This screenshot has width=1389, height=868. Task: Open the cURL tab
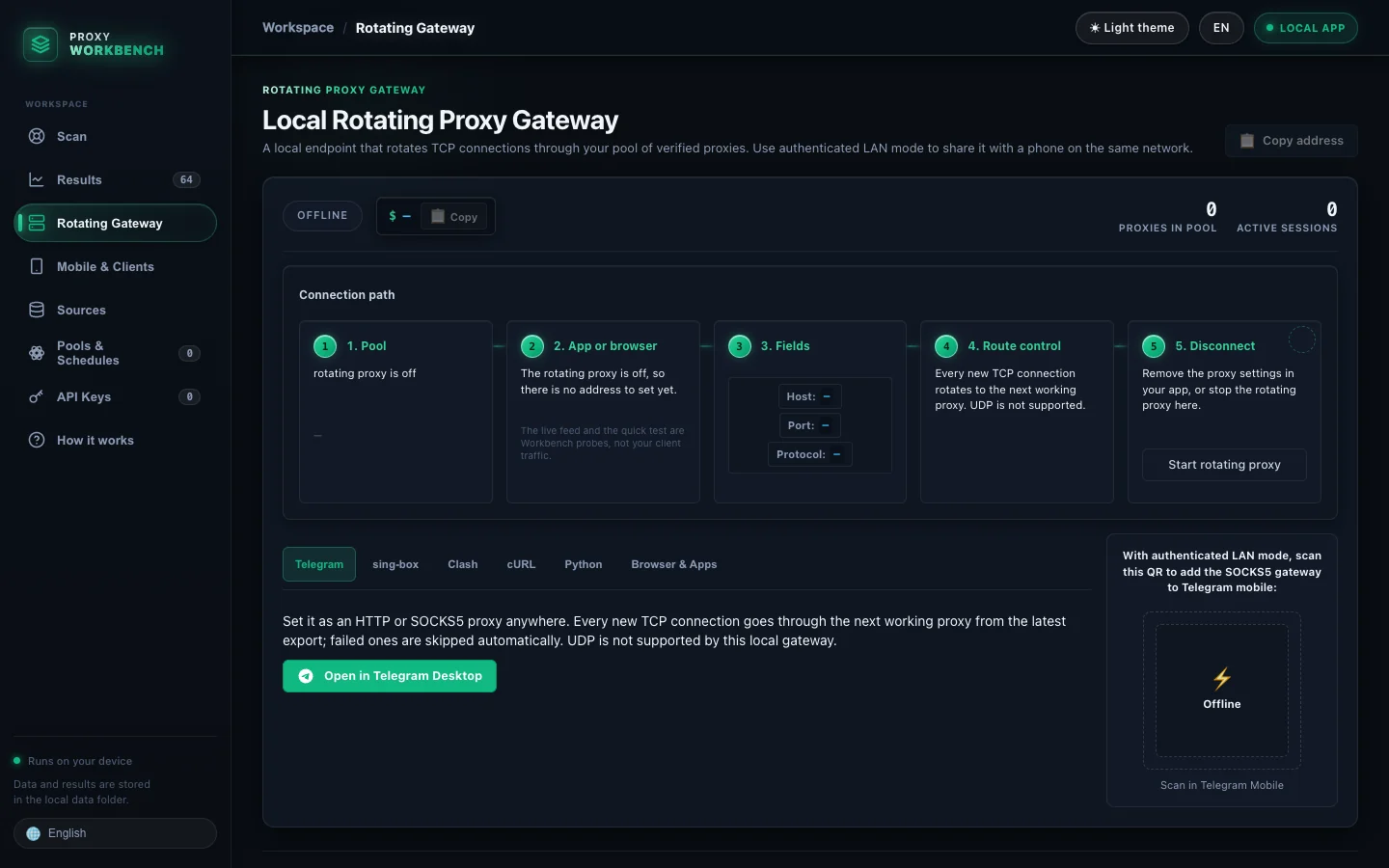[x=521, y=564]
